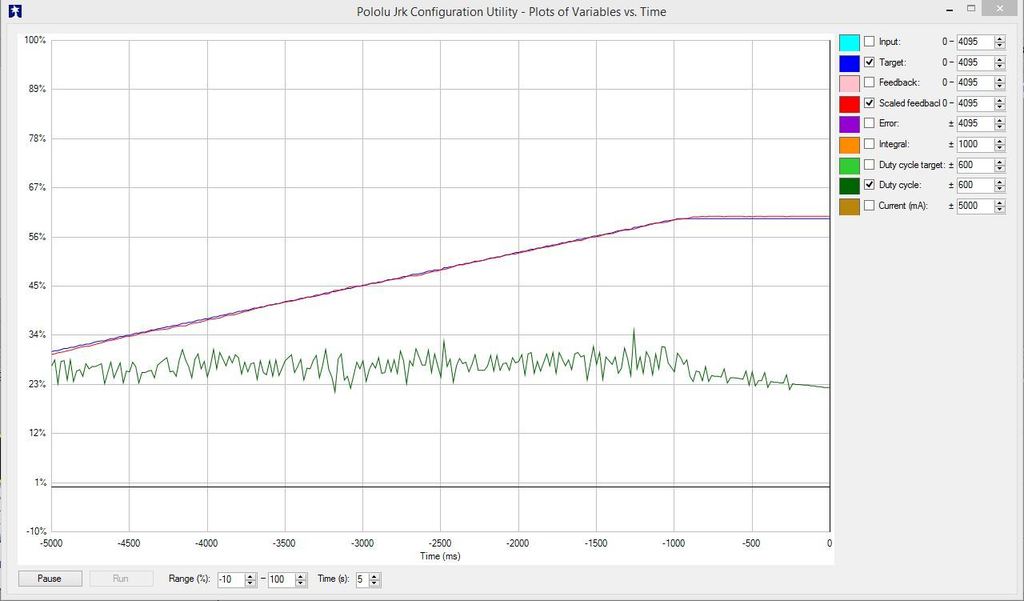
Task: Enable the Input variable checkbox
Action: pyautogui.click(x=869, y=41)
